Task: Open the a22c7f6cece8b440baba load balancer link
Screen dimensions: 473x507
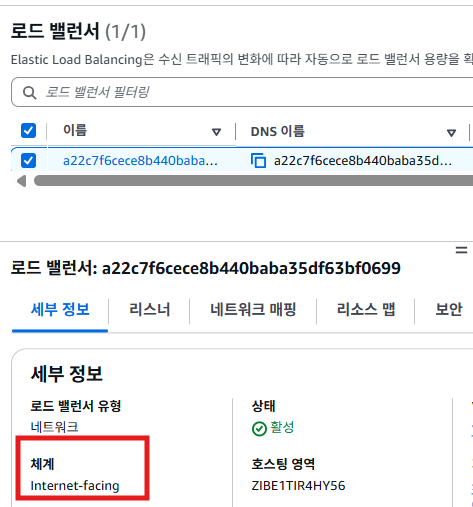Action: coord(140,161)
